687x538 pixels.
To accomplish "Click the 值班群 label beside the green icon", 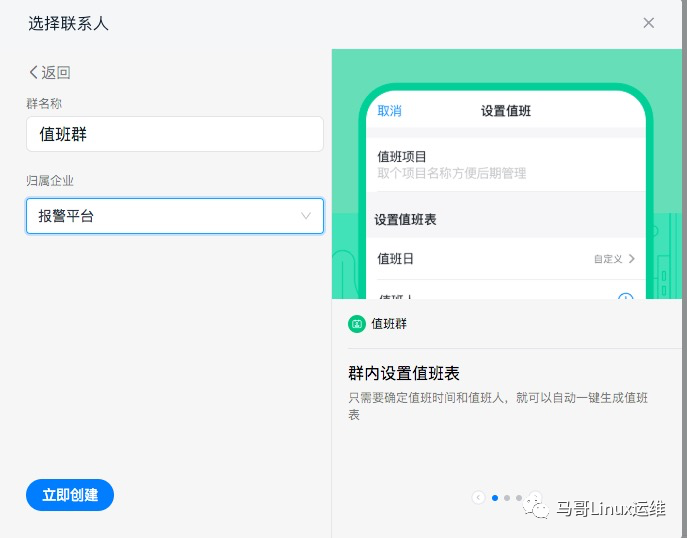I will pos(389,324).
